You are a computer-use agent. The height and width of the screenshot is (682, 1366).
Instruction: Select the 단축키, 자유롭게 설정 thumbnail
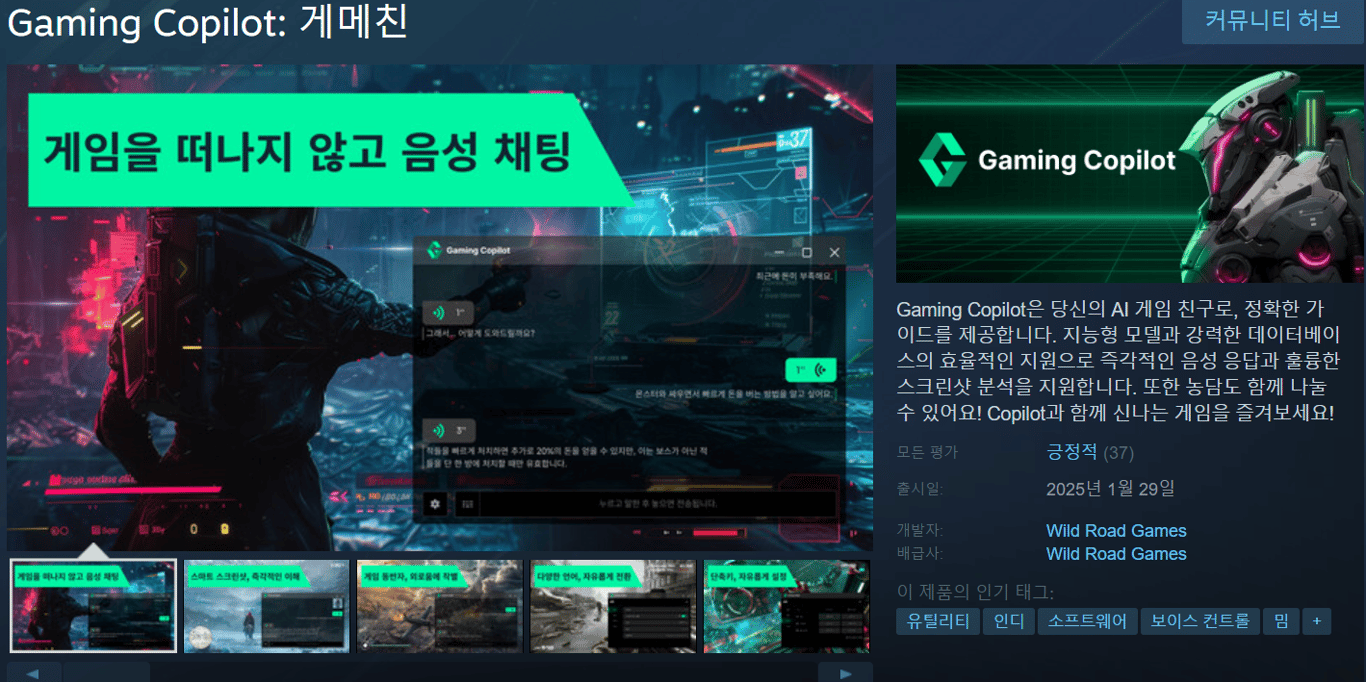click(x=788, y=606)
